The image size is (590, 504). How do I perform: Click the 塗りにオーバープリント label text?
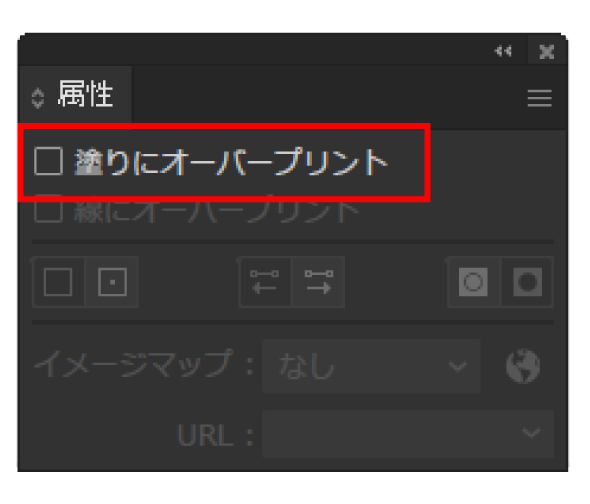231,161
